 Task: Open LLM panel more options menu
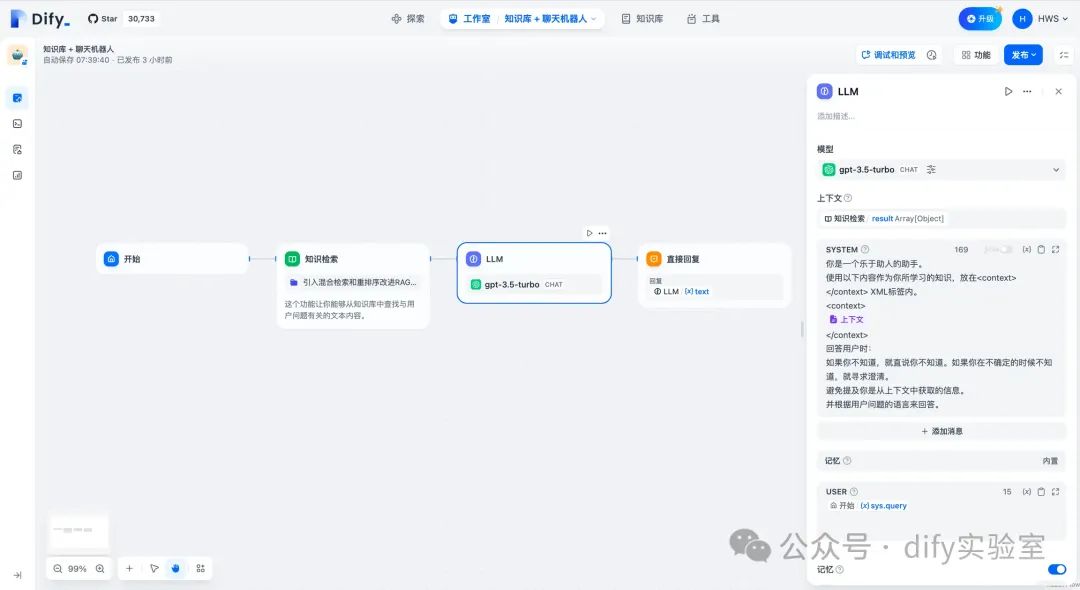click(1027, 92)
